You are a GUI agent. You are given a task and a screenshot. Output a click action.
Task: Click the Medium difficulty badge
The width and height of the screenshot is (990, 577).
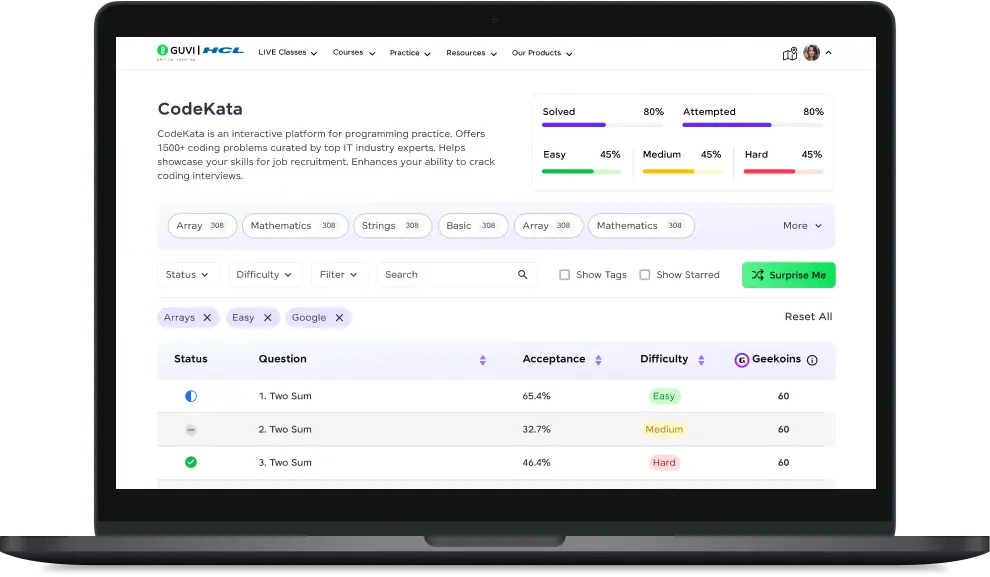(664, 429)
